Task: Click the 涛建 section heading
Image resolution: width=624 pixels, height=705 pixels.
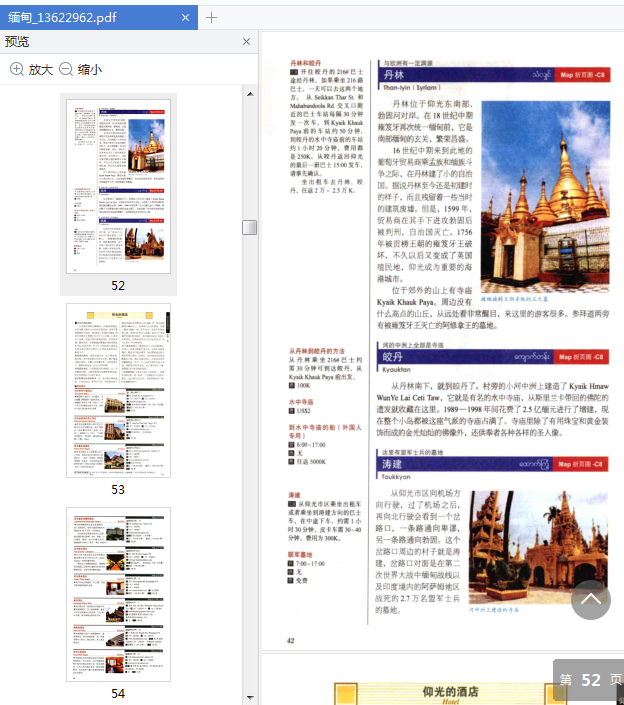Action: point(392,464)
